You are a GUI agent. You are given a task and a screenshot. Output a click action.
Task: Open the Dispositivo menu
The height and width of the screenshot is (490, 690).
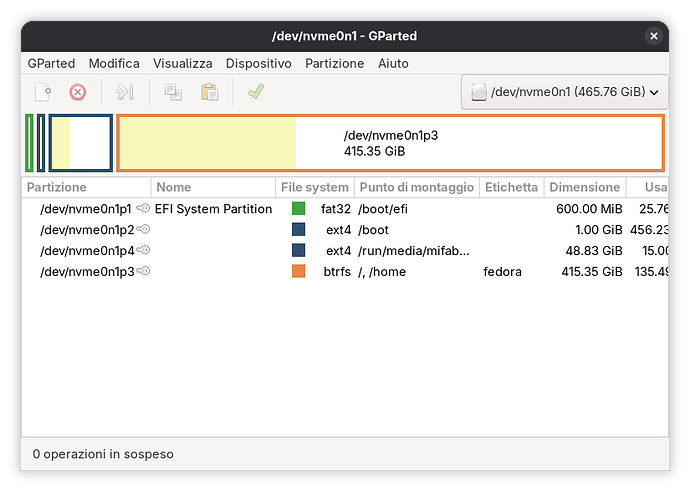tap(258, 63)
